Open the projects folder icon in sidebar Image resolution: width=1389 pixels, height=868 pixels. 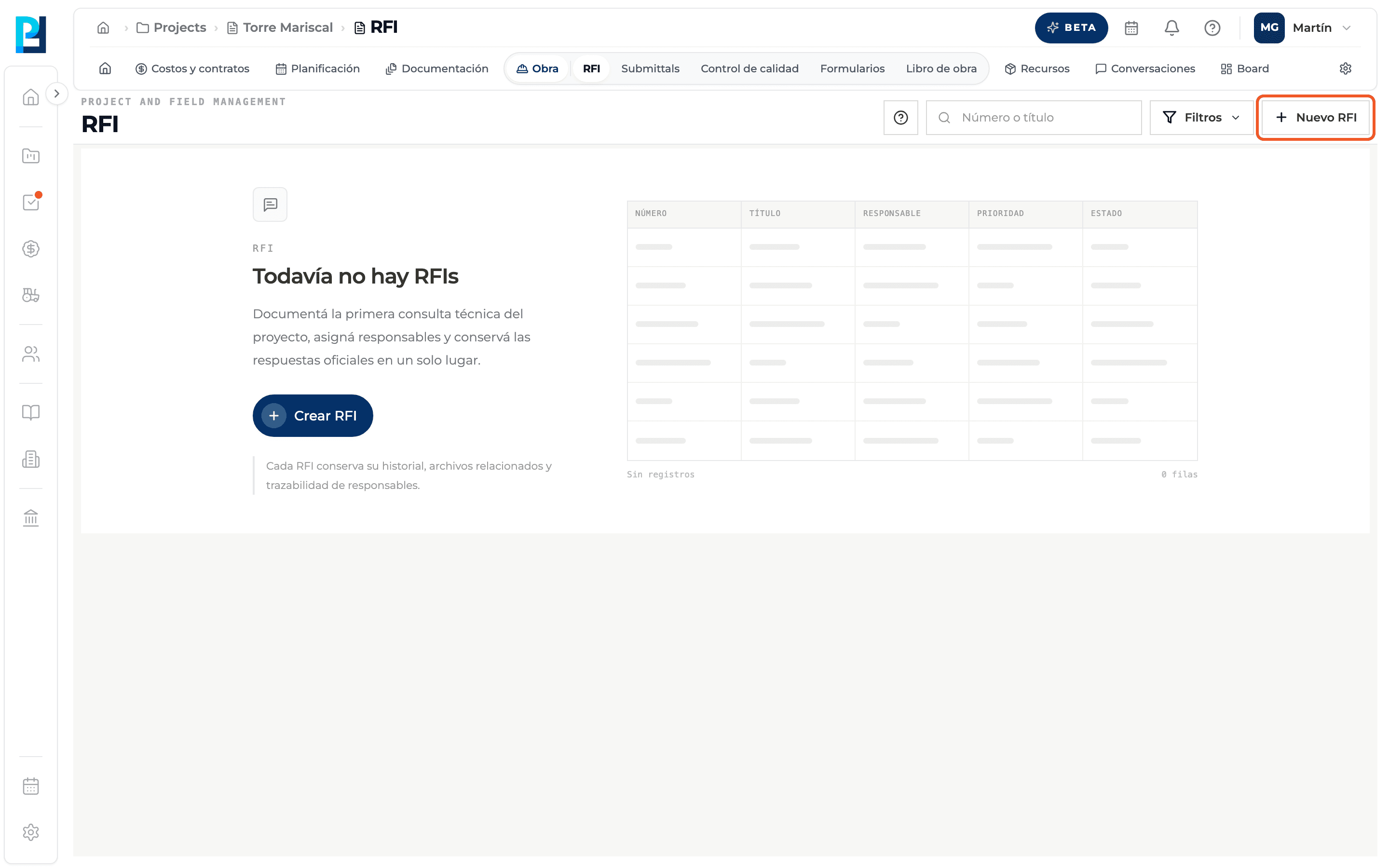30,156
